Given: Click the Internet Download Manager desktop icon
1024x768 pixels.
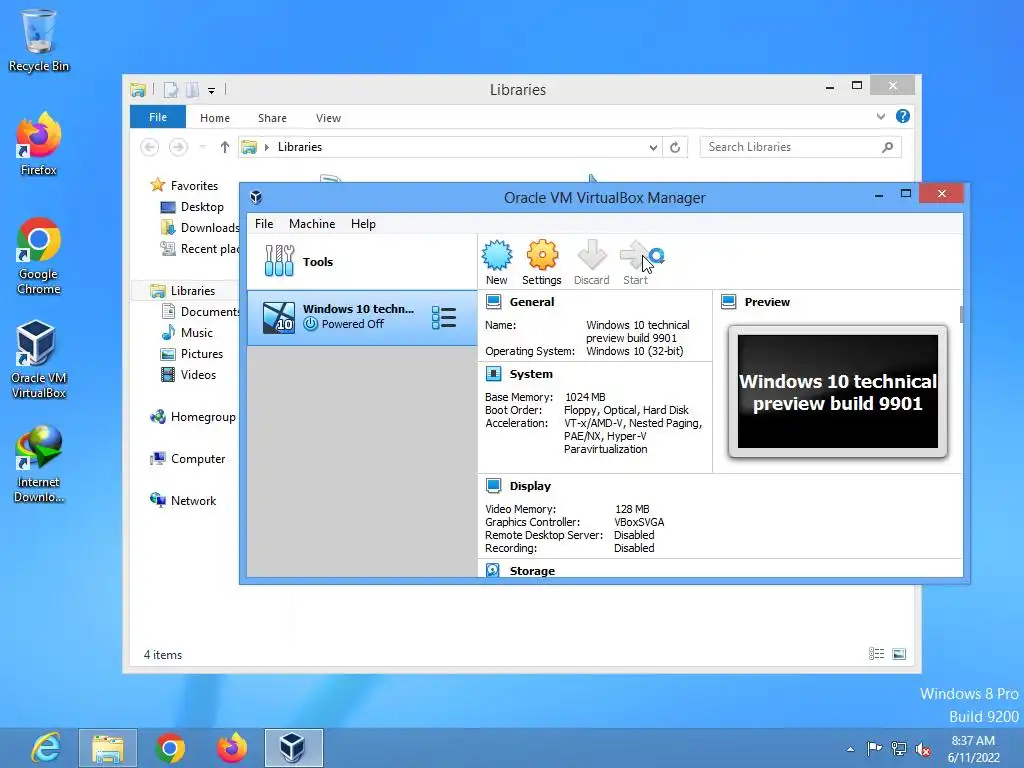Looking at the screenshot, I should coord(39,464).
